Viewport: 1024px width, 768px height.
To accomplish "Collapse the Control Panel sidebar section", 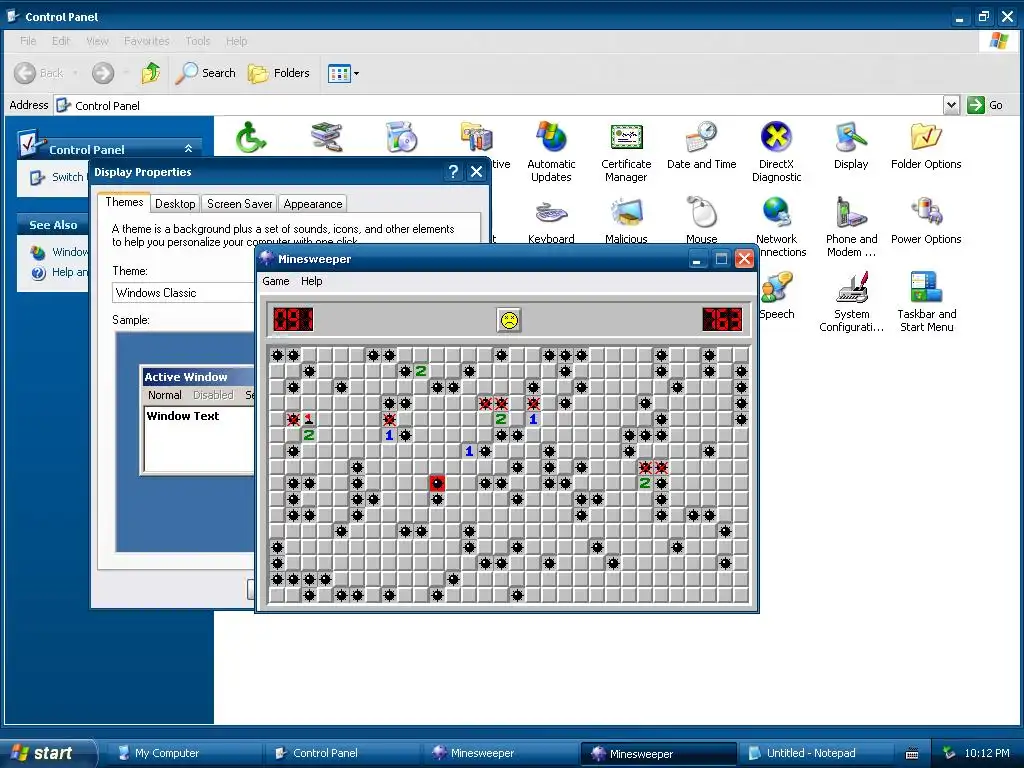I will (188, 149).
